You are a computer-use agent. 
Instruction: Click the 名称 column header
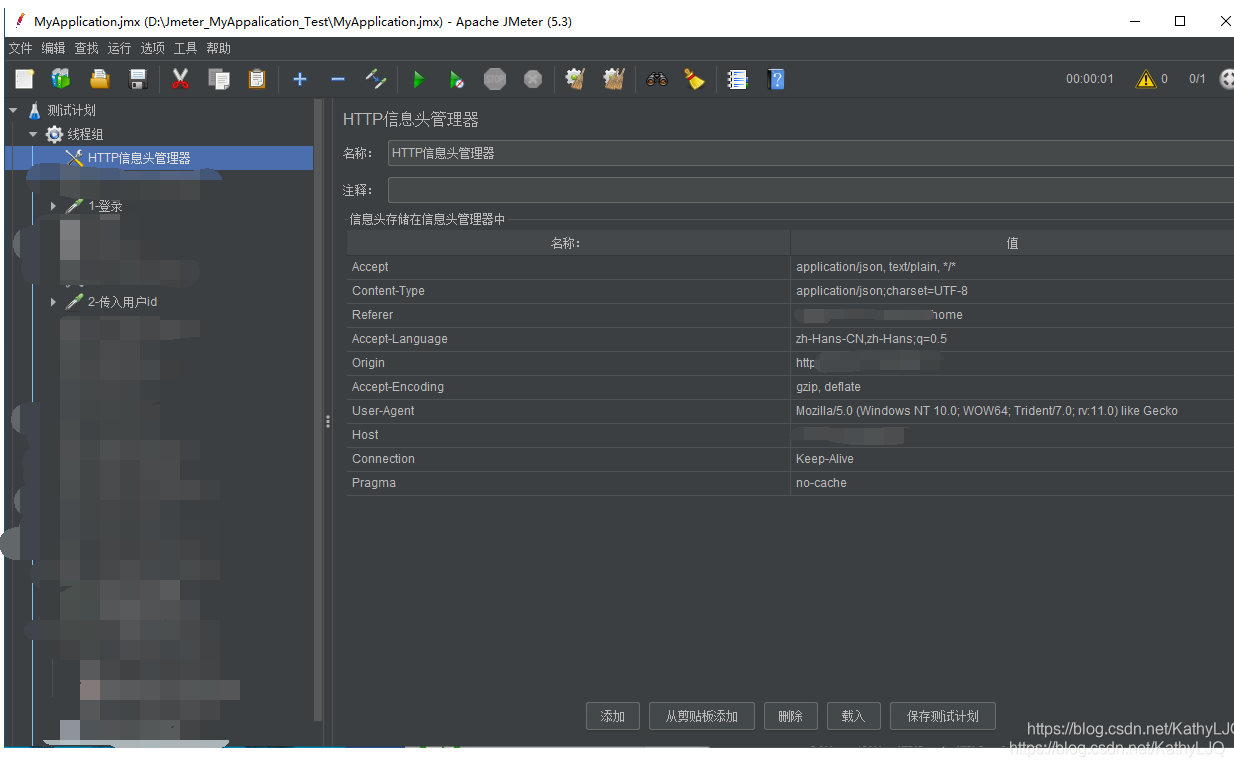568,243
